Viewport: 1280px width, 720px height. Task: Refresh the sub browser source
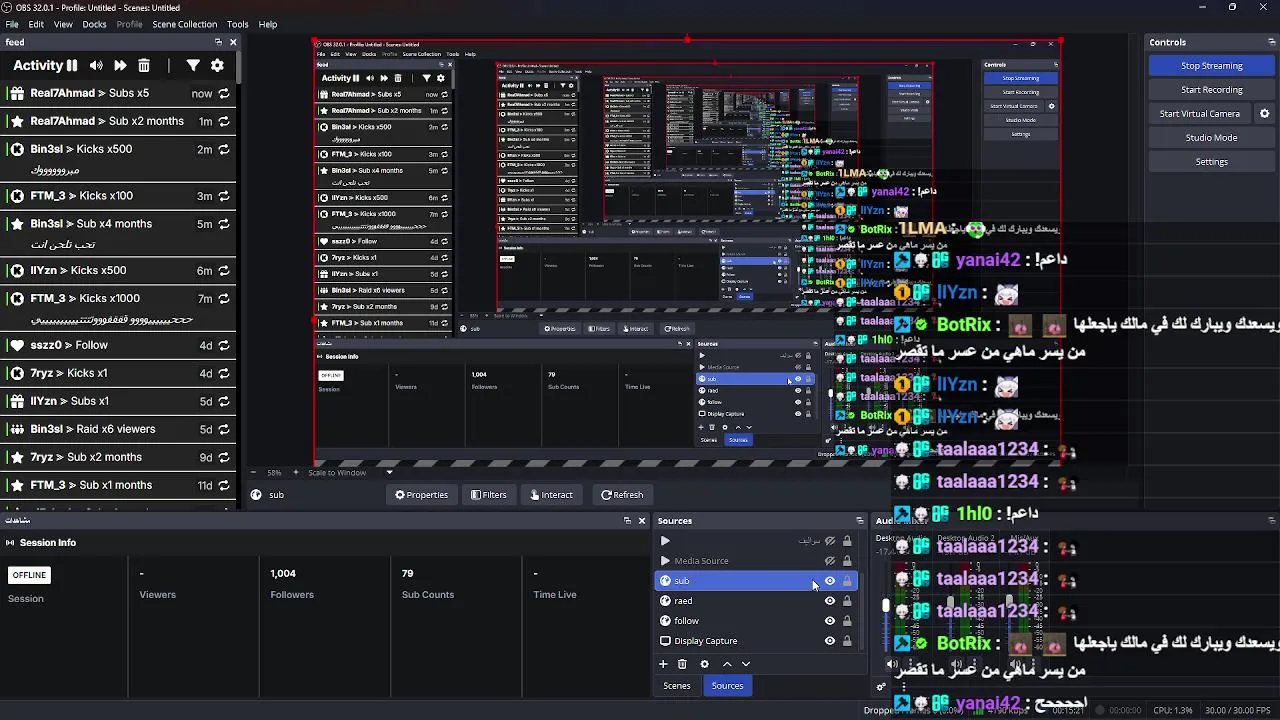click(622, 495)
